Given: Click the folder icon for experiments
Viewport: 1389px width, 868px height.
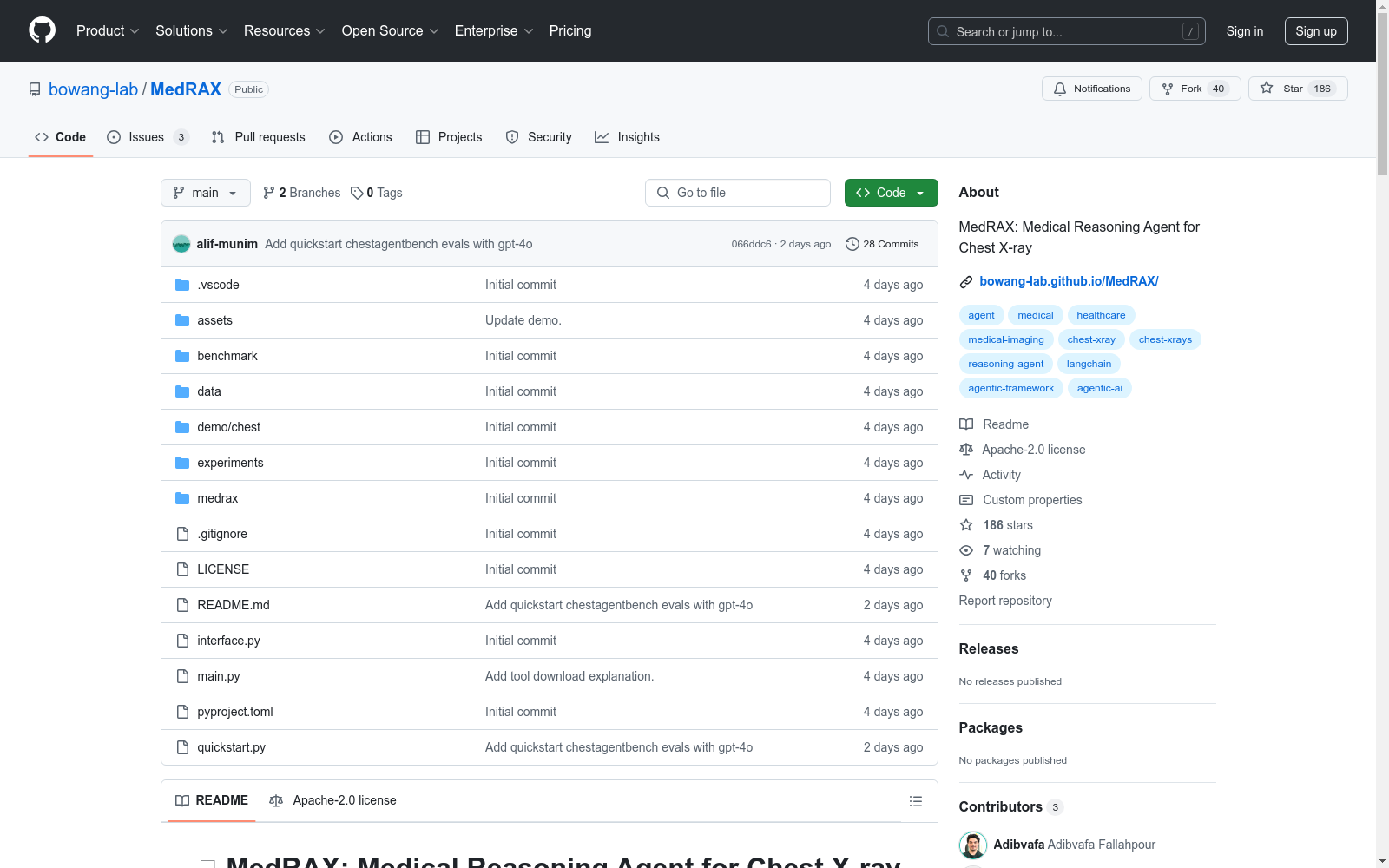Looking at the screenshot, I should click(182, 463).
